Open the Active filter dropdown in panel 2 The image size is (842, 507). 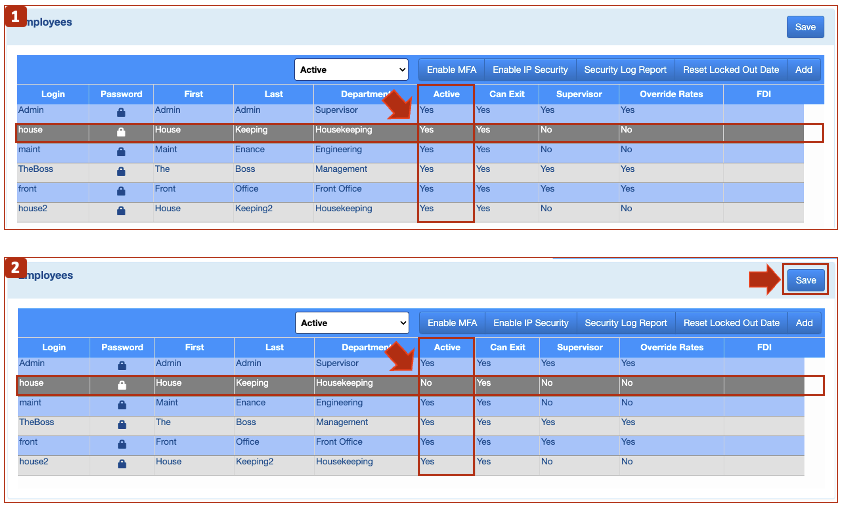[x=352, y=323]
